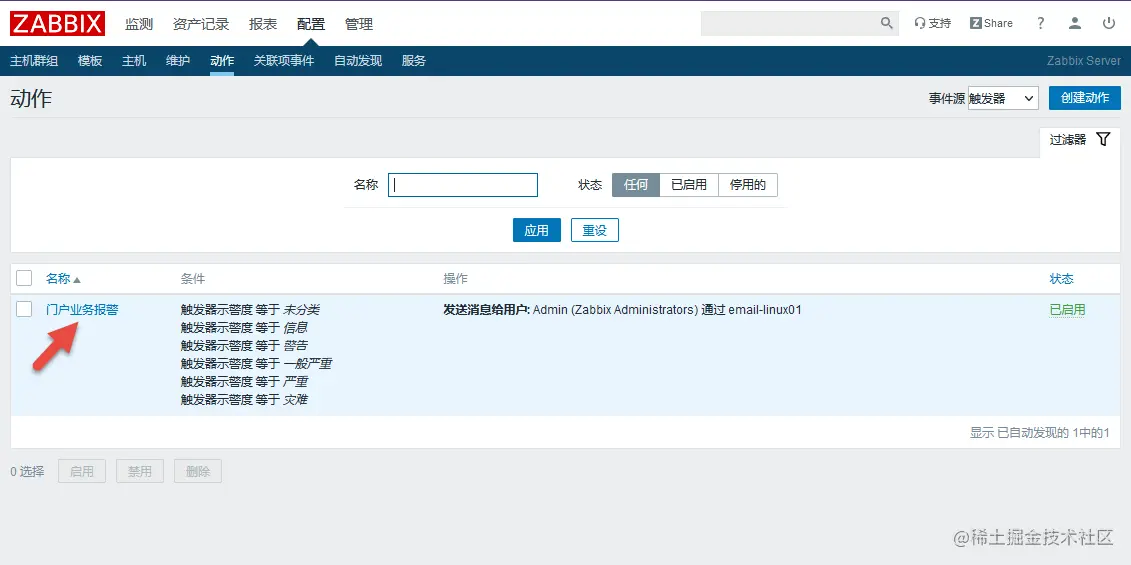1131x565 pixels.
Task: Tick the select-all checkbox in header
Action: [24, 279]
